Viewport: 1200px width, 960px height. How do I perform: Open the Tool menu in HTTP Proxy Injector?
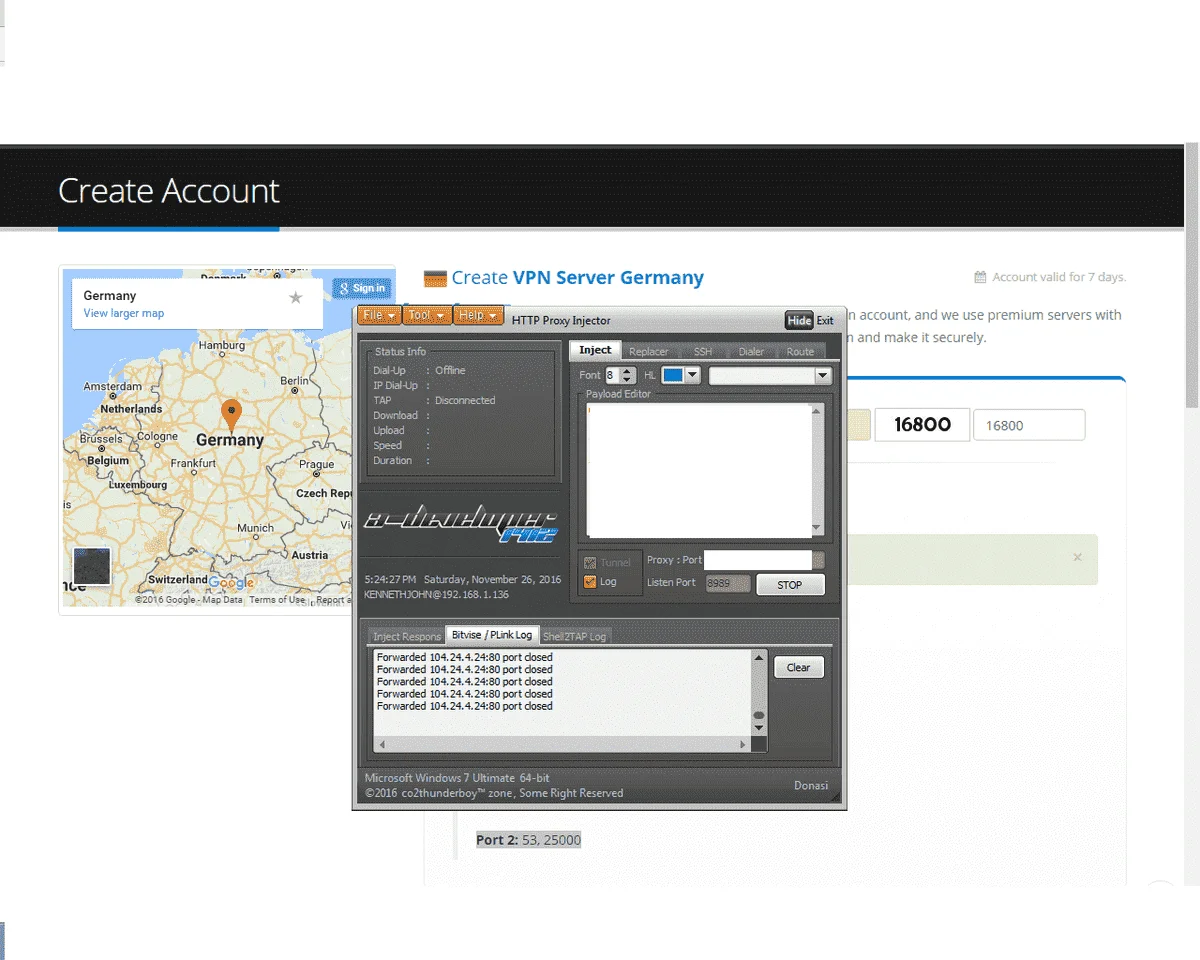coord(426,315)
